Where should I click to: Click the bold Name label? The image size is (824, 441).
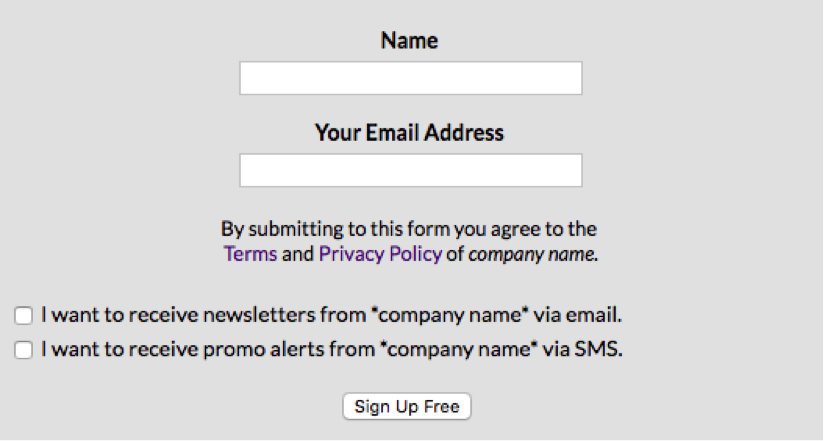409,40
